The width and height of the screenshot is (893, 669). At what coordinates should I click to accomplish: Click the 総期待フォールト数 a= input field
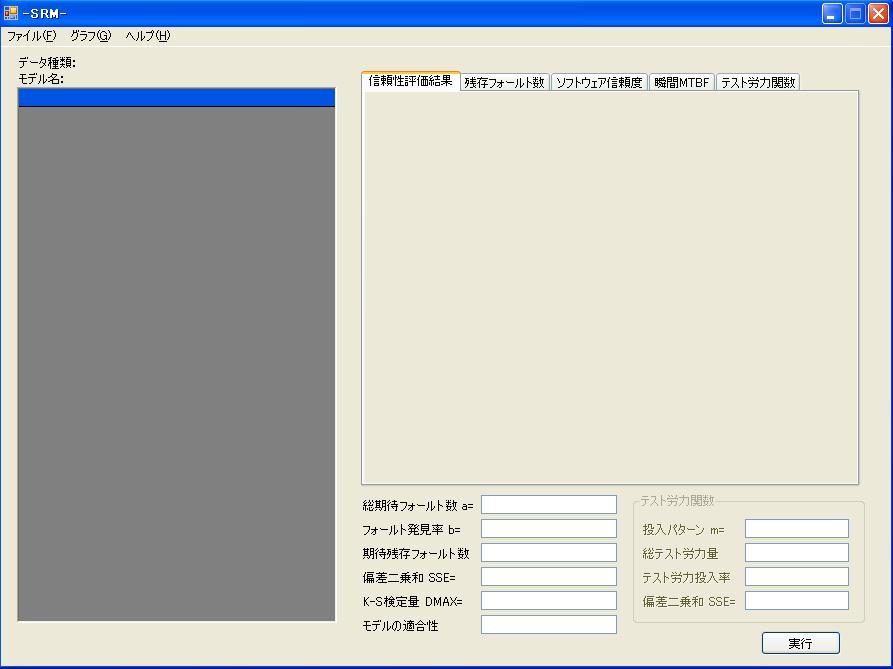[x=549, y=504]
